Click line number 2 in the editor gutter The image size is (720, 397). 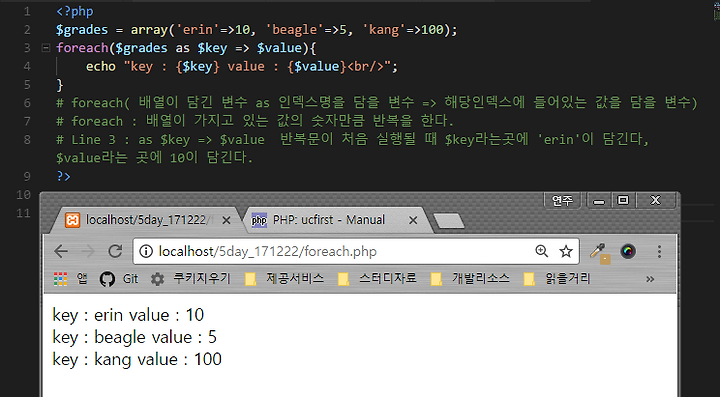click(27, 30)
